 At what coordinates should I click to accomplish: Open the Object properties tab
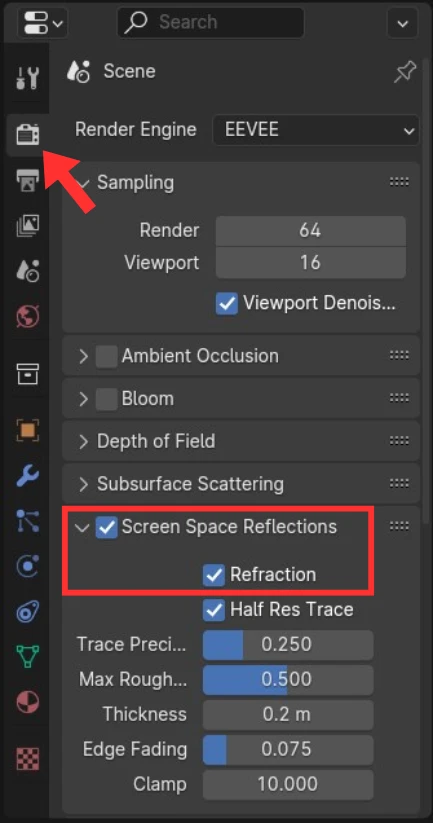pyautogui.click(x=27, y=430)
